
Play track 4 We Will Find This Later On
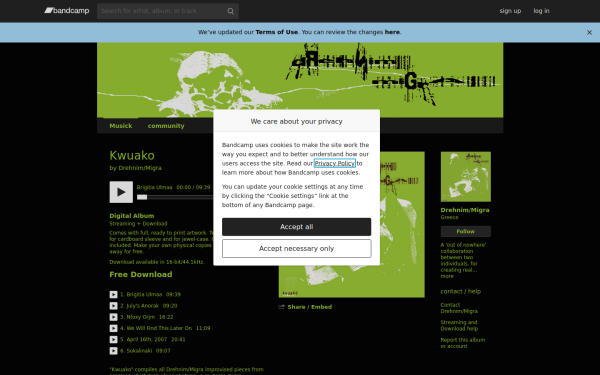(114, 328)
